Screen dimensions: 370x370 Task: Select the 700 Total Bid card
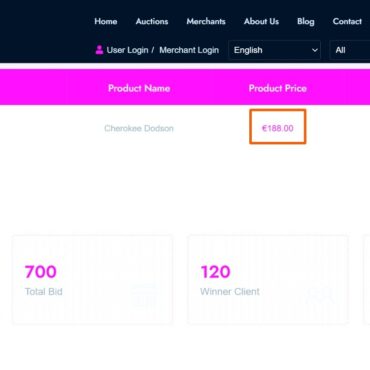tap(92, 279)
